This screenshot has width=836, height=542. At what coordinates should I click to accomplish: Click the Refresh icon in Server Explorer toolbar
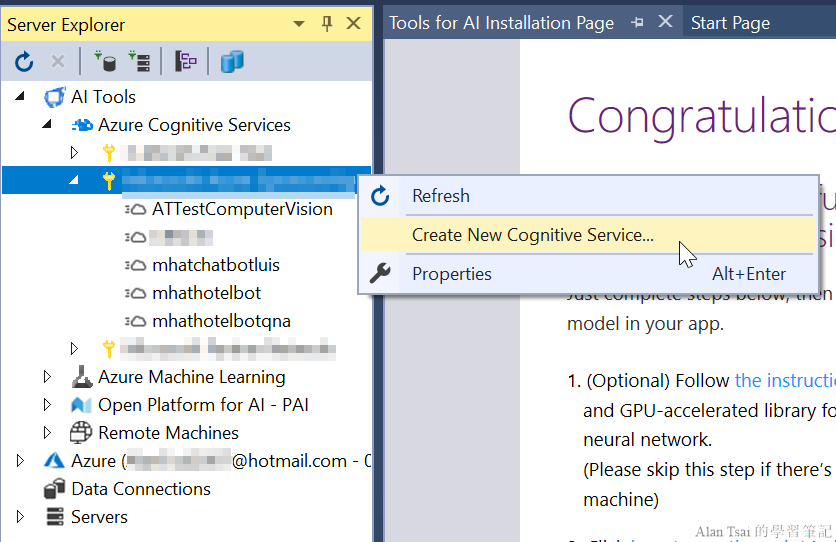point(24,61)
